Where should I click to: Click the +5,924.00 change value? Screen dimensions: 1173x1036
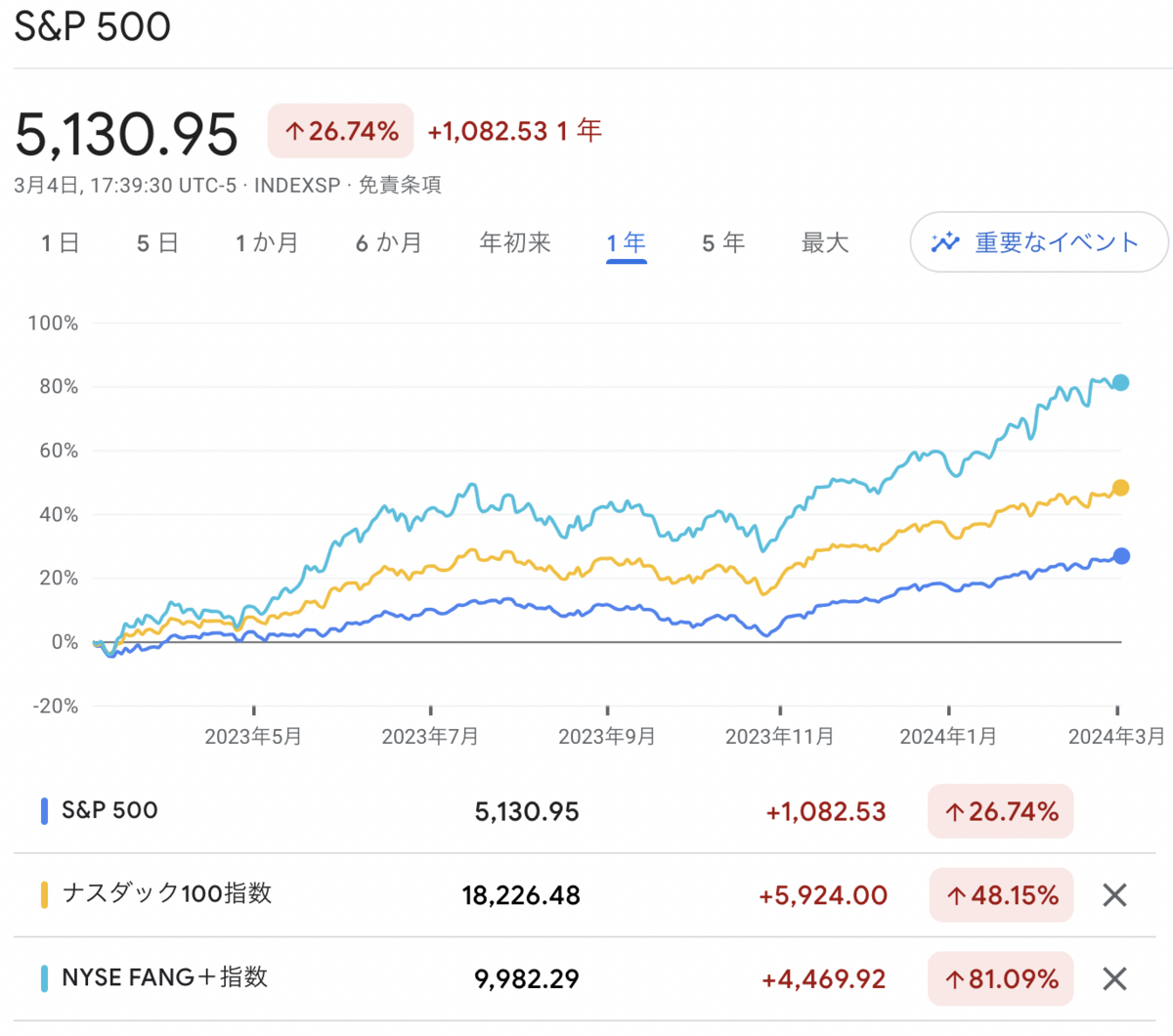point(823,895)
